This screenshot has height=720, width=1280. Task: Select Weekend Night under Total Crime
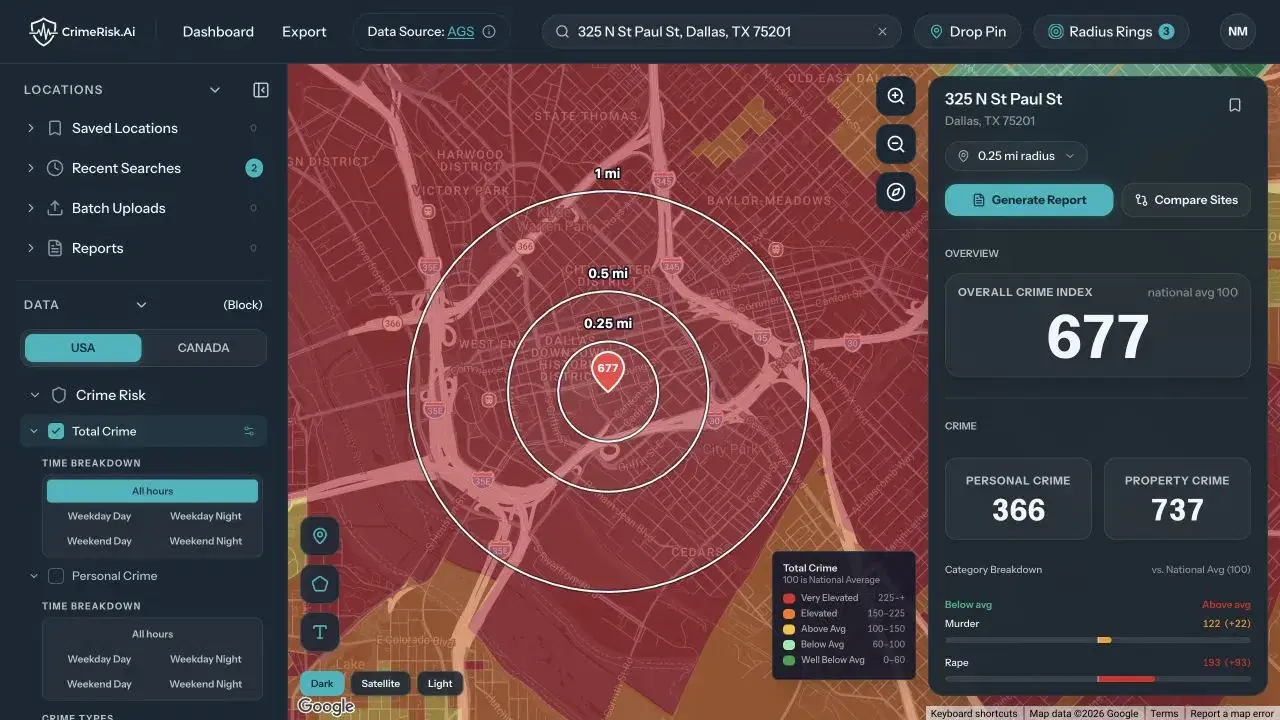[x=206, y=541]
